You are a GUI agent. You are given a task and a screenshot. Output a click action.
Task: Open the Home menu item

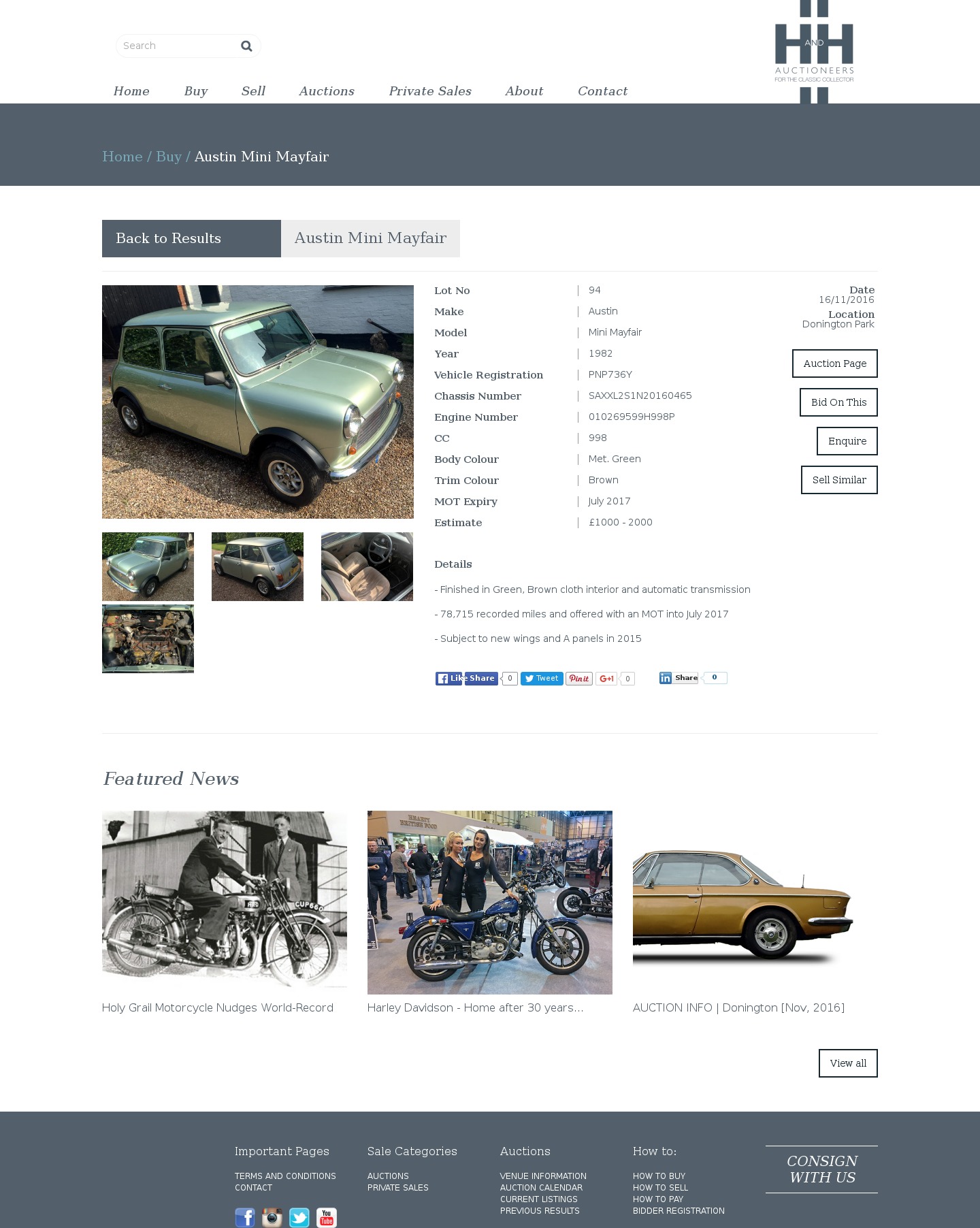coord(131,91)
